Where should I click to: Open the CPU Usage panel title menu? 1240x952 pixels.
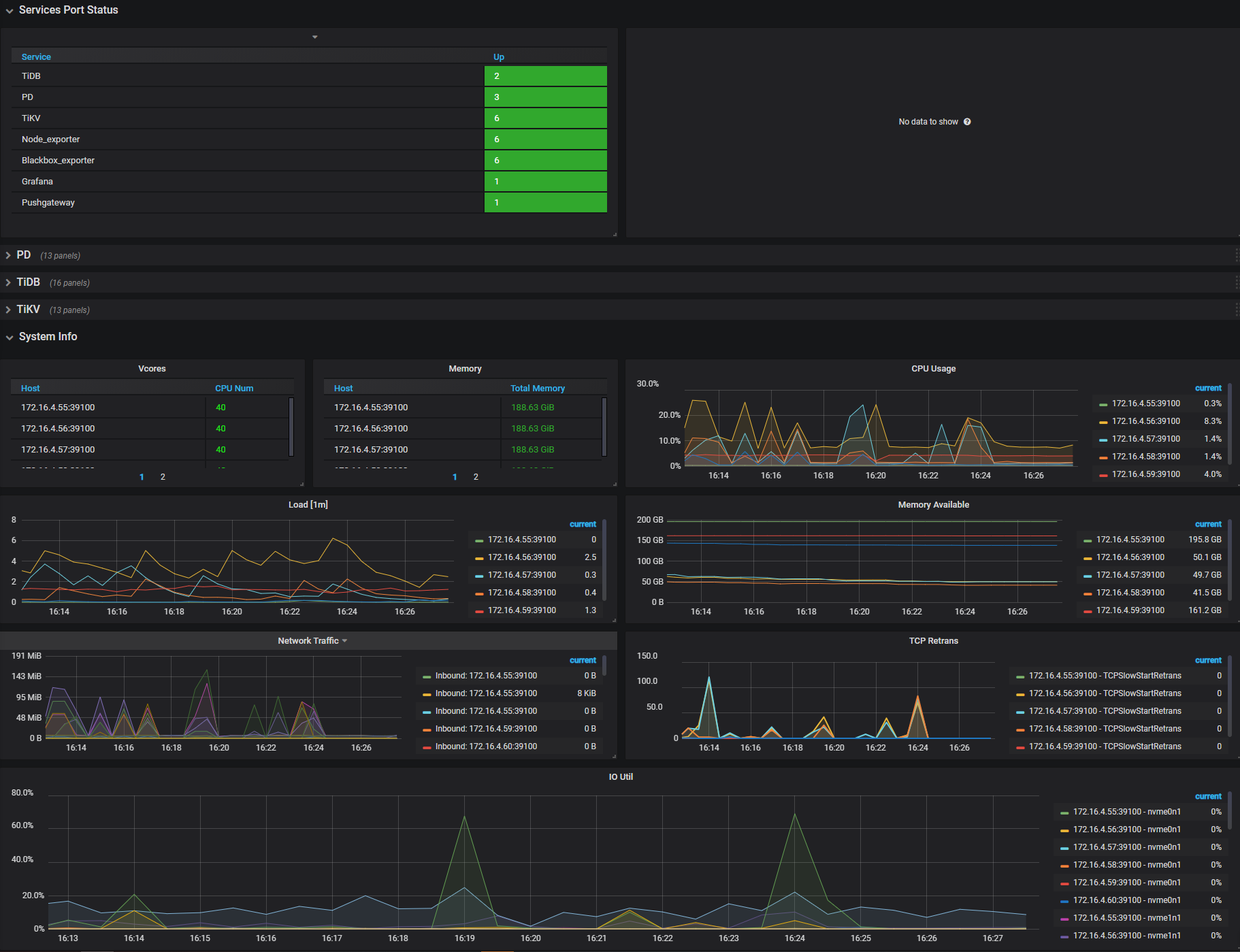point(933,368)
